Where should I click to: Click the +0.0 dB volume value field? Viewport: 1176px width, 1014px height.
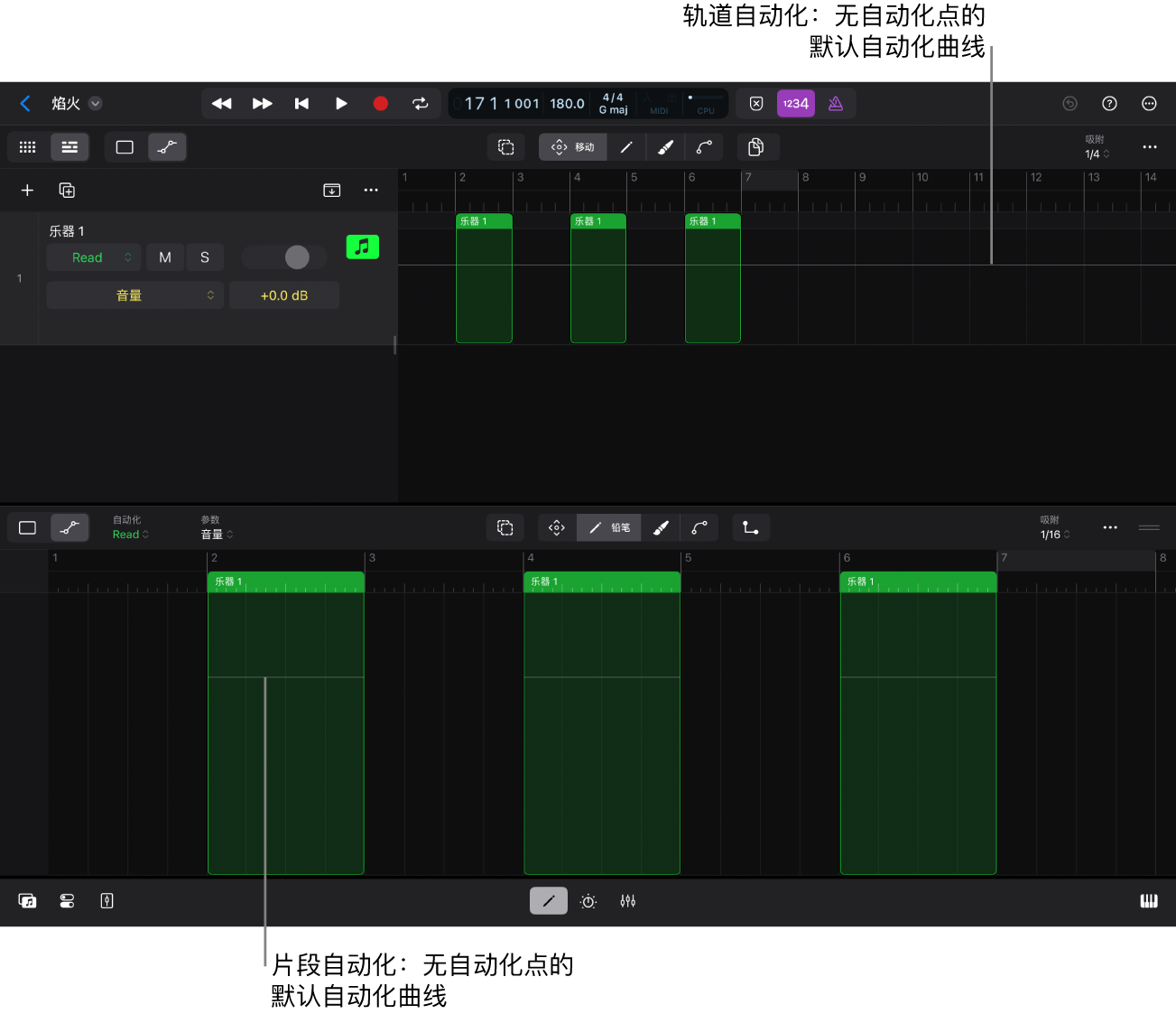(x=284, y=295)
